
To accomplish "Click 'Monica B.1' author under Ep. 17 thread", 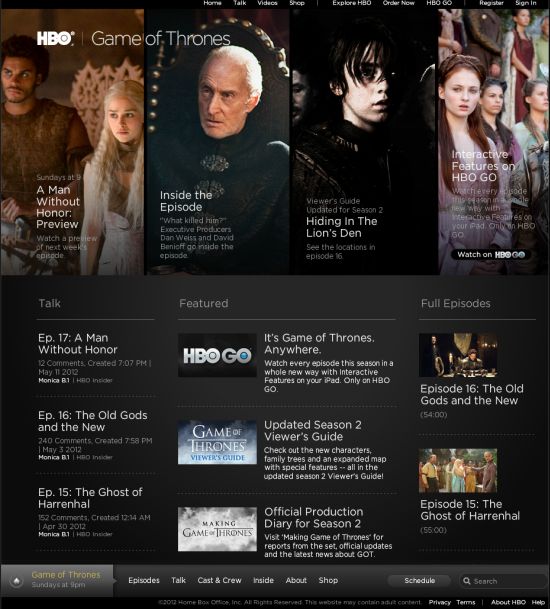I will pyautogui.click(x=54, y=380).
